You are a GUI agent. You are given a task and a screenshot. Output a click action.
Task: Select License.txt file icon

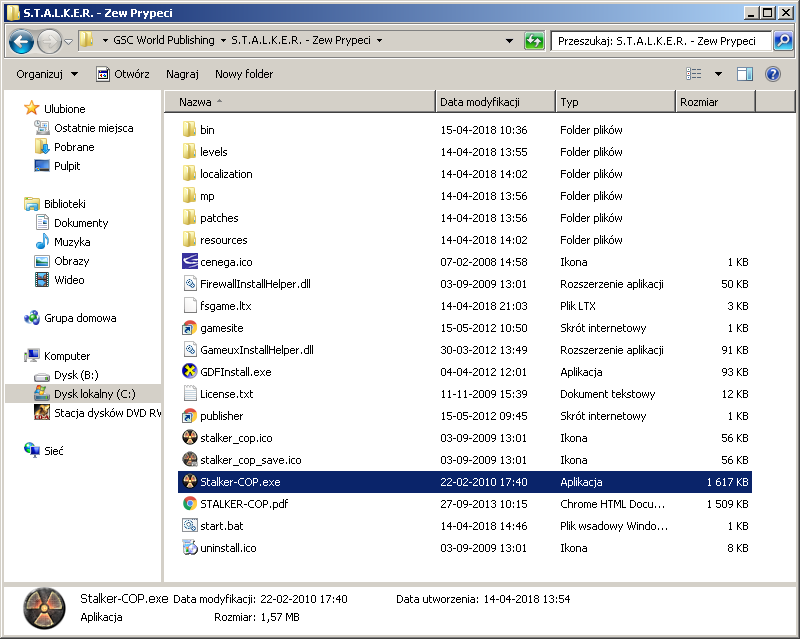click(x=190, y=394)
